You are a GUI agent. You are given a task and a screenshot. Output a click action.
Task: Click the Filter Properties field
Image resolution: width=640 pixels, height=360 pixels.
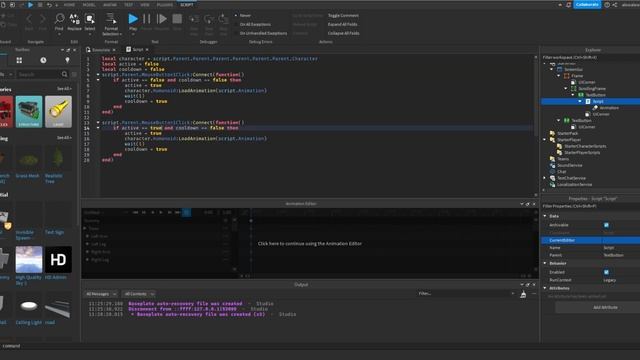pyautogui.click(x=591, y=206)
